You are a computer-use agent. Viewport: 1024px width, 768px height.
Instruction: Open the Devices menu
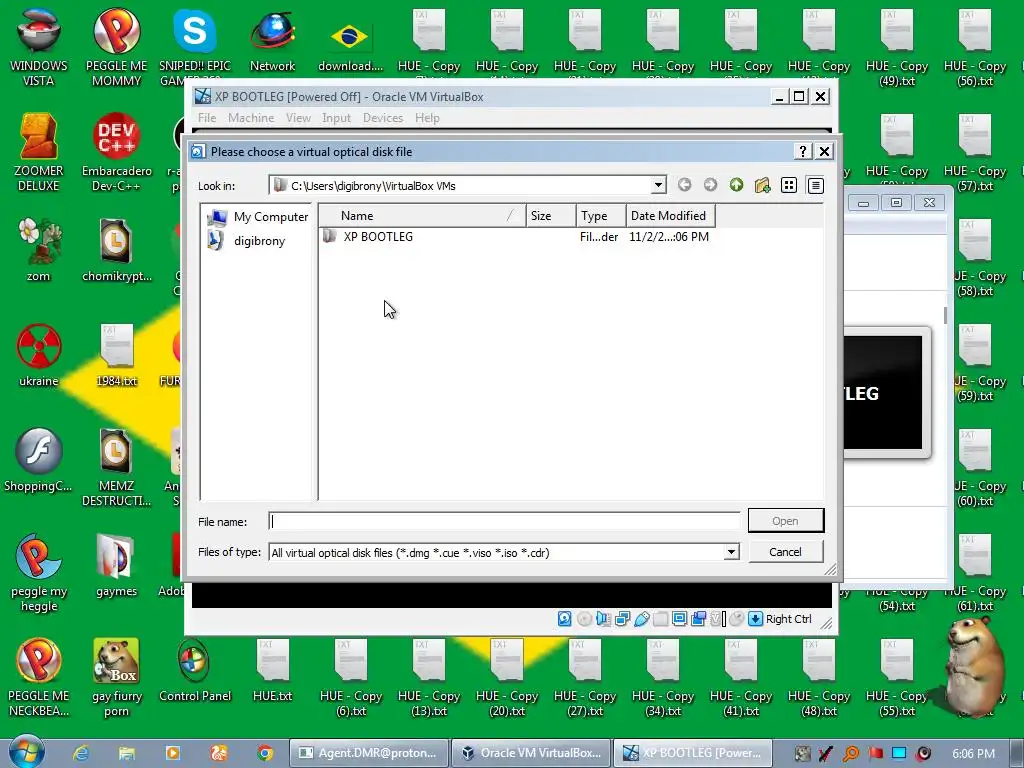pos(383,118)
